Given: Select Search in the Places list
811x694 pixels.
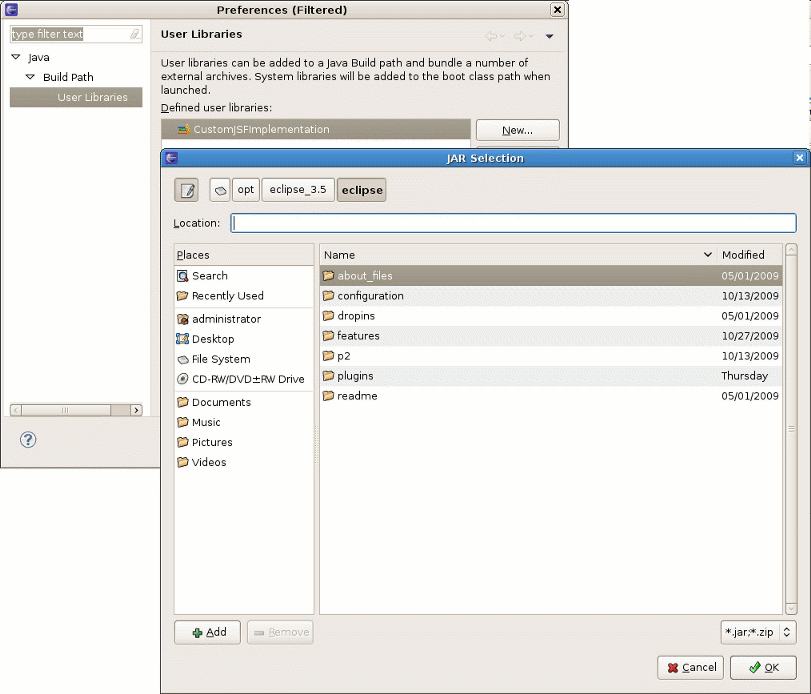Looking at the screenshot, I should (x=209, y=276).
